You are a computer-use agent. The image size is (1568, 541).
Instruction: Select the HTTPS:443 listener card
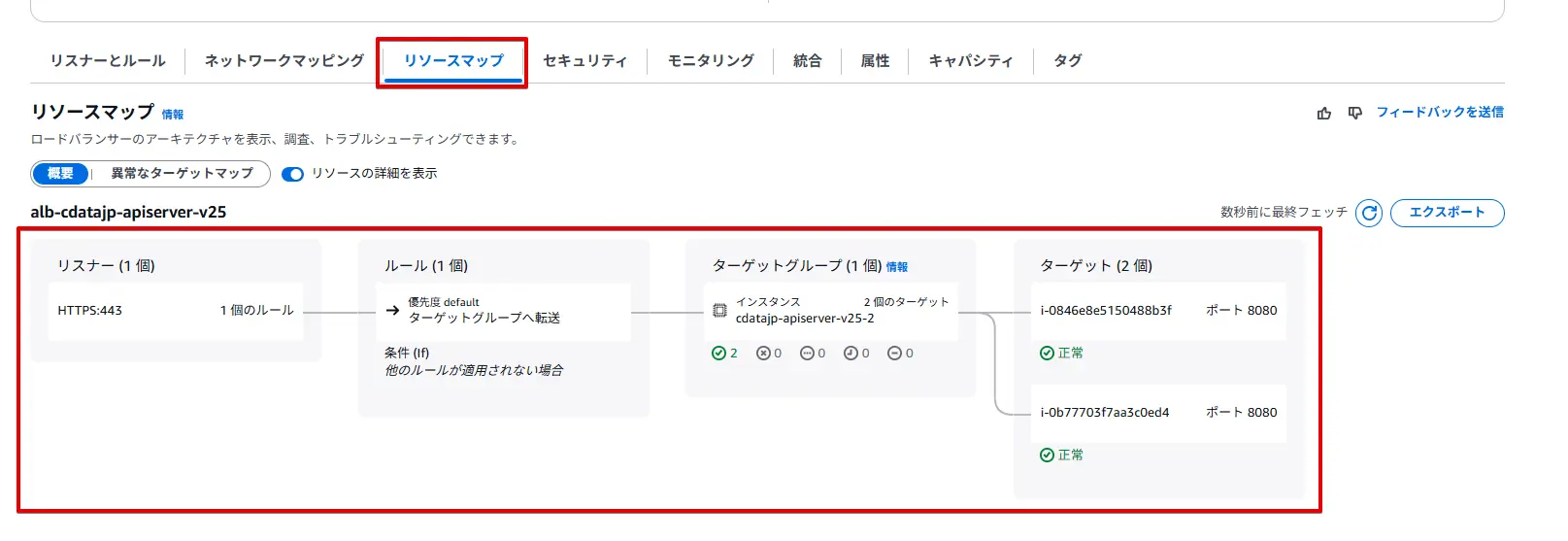tap(176, 311)
